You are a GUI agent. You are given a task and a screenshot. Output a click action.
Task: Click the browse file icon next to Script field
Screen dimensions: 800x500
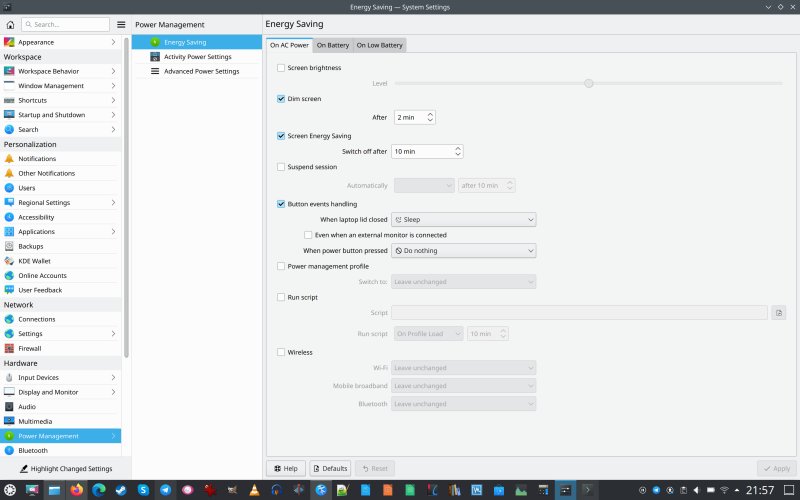pos(779,313)
